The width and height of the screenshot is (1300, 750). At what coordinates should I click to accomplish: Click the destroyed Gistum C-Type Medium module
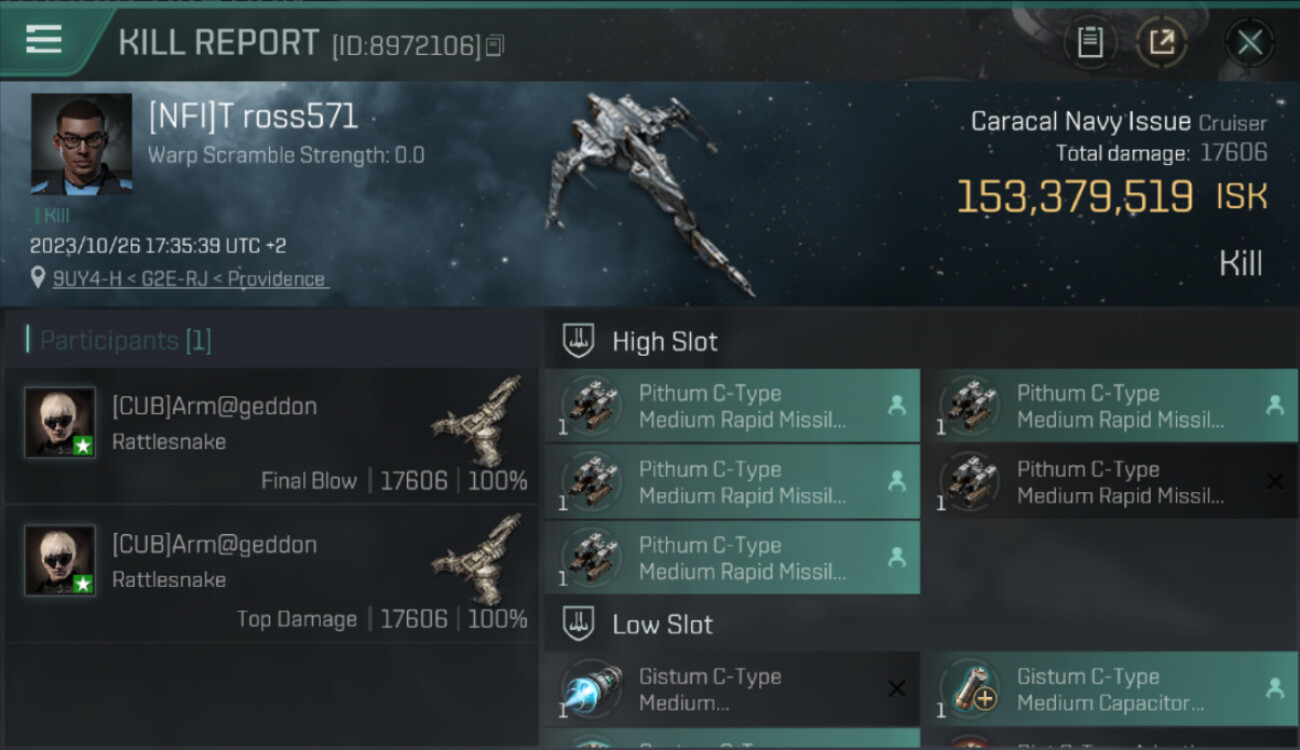coord(732,689)
